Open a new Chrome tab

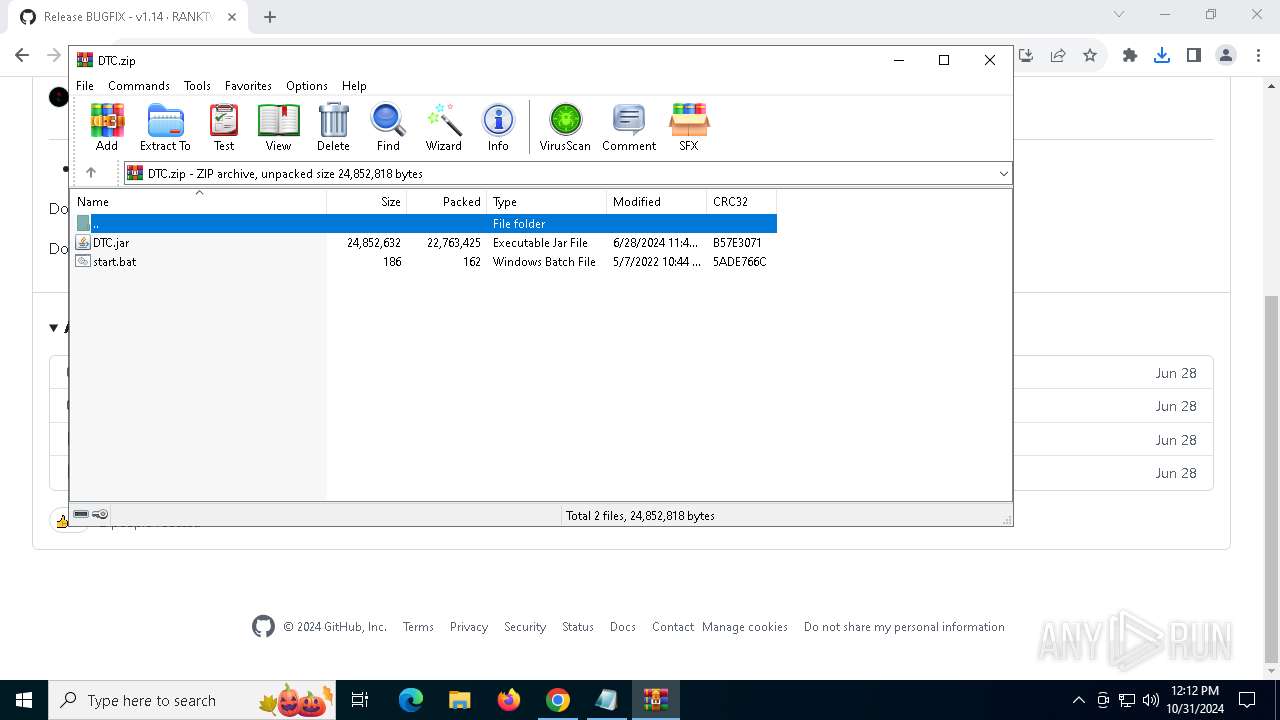coord(270,16)
